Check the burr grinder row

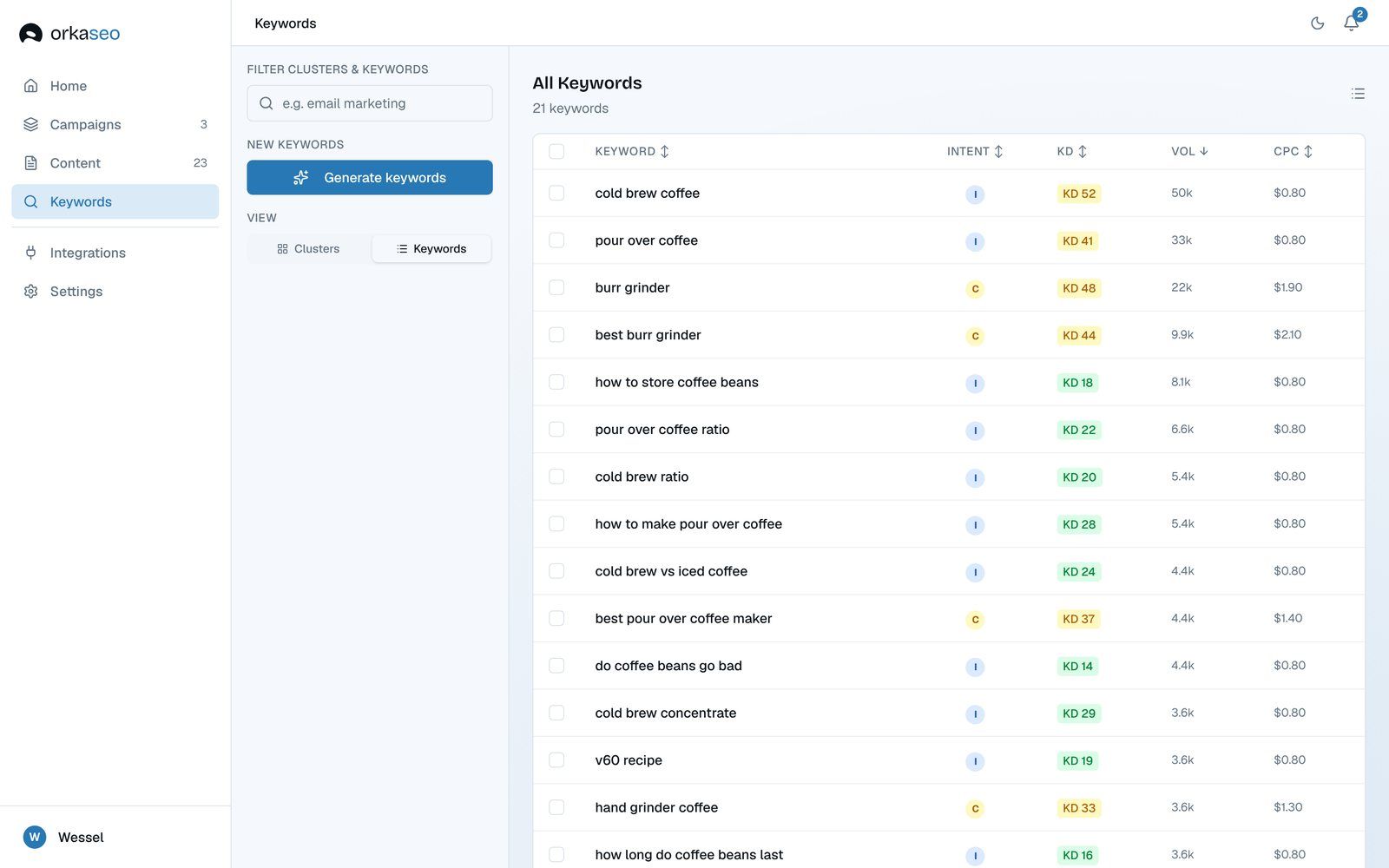click(x=556, y=287)
